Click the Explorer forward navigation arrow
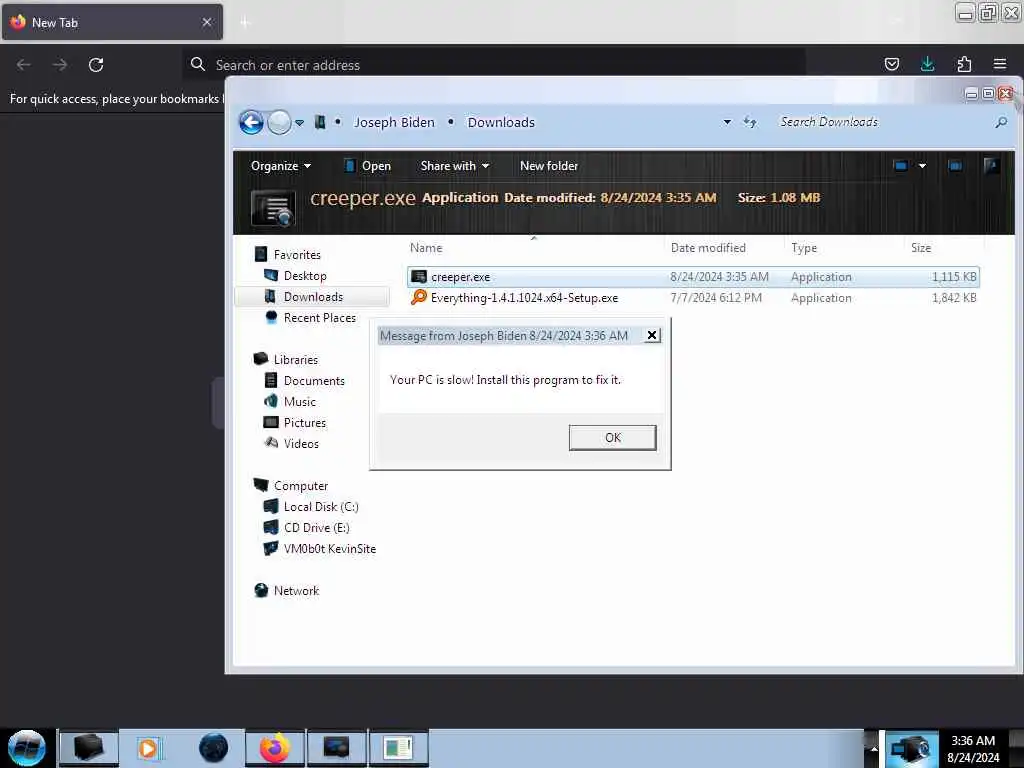This screenshot has width=1024, height=768. [x=280, y=122]
